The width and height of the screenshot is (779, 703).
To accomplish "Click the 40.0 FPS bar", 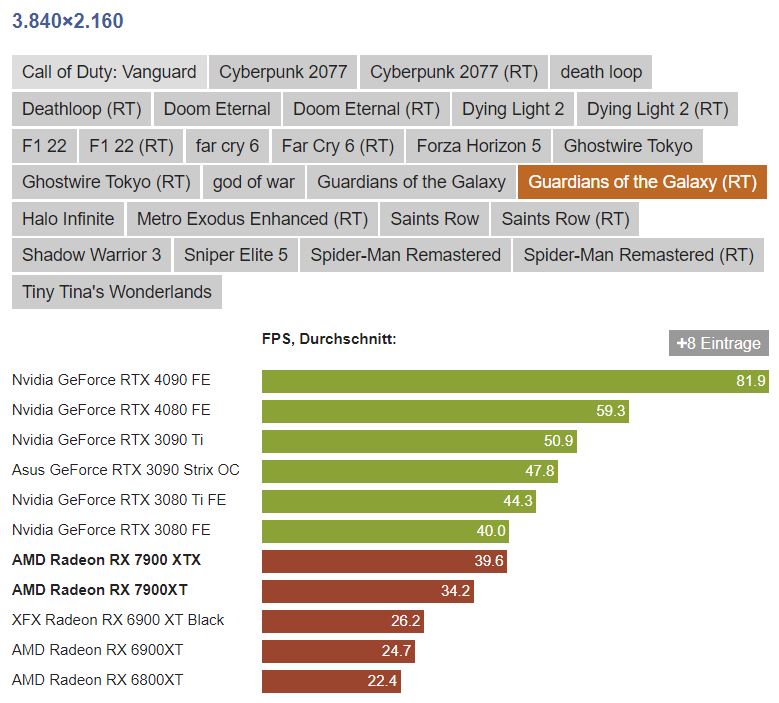I will click(x=386, y=531).
